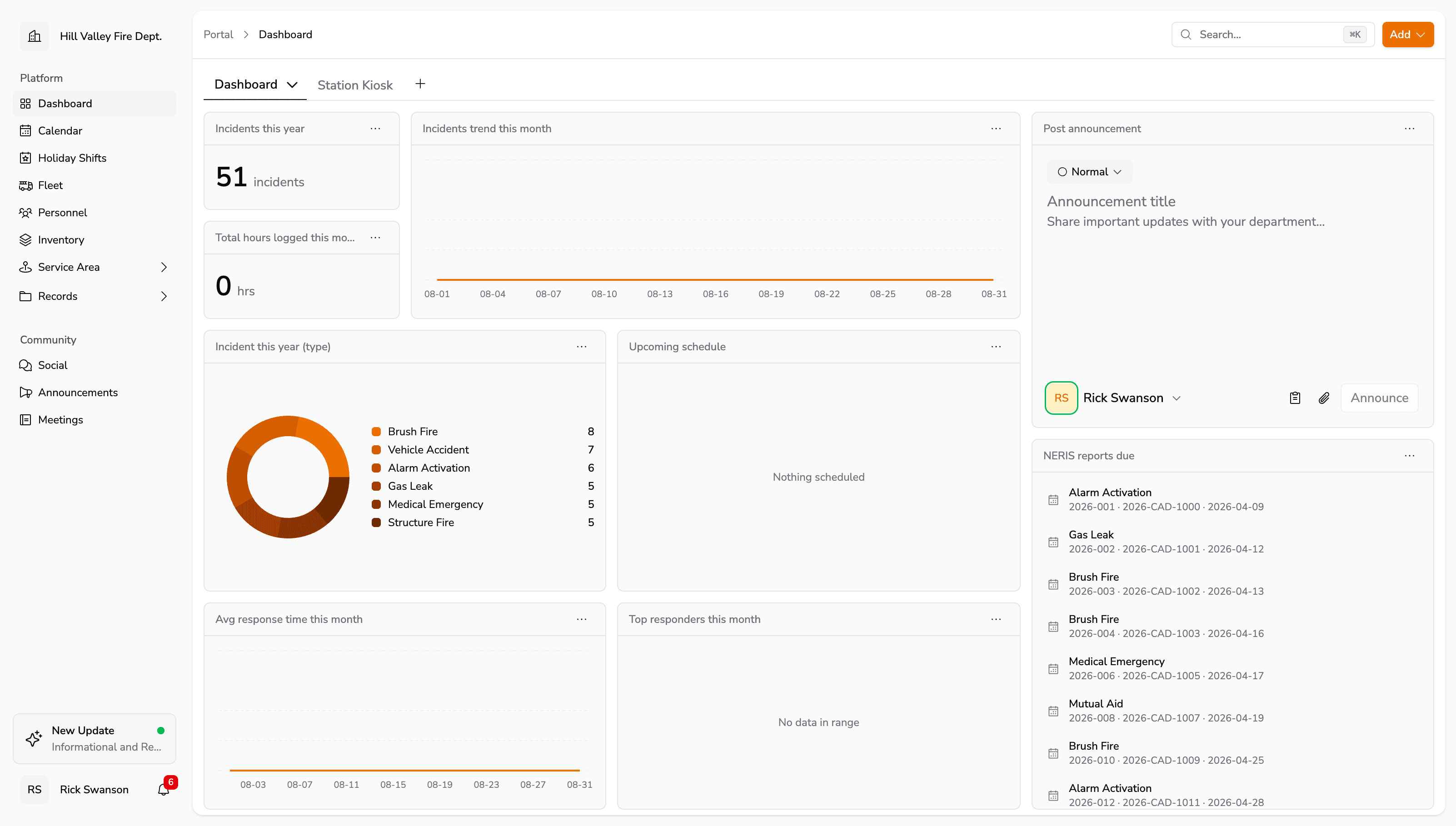This screenshot has height=826, width=1456.
Task: Click the Hill Valley Fire Dept. building icon
Action: click(35, 36)
